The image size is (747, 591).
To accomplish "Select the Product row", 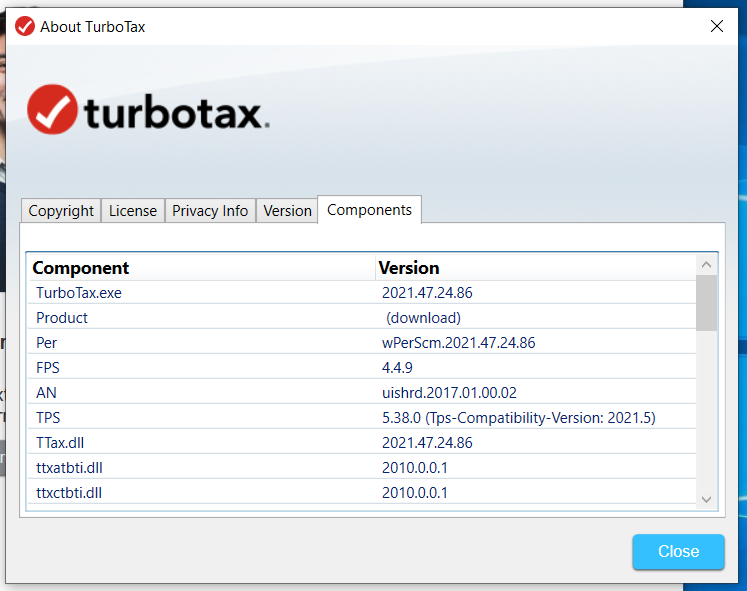I will 362,318.
